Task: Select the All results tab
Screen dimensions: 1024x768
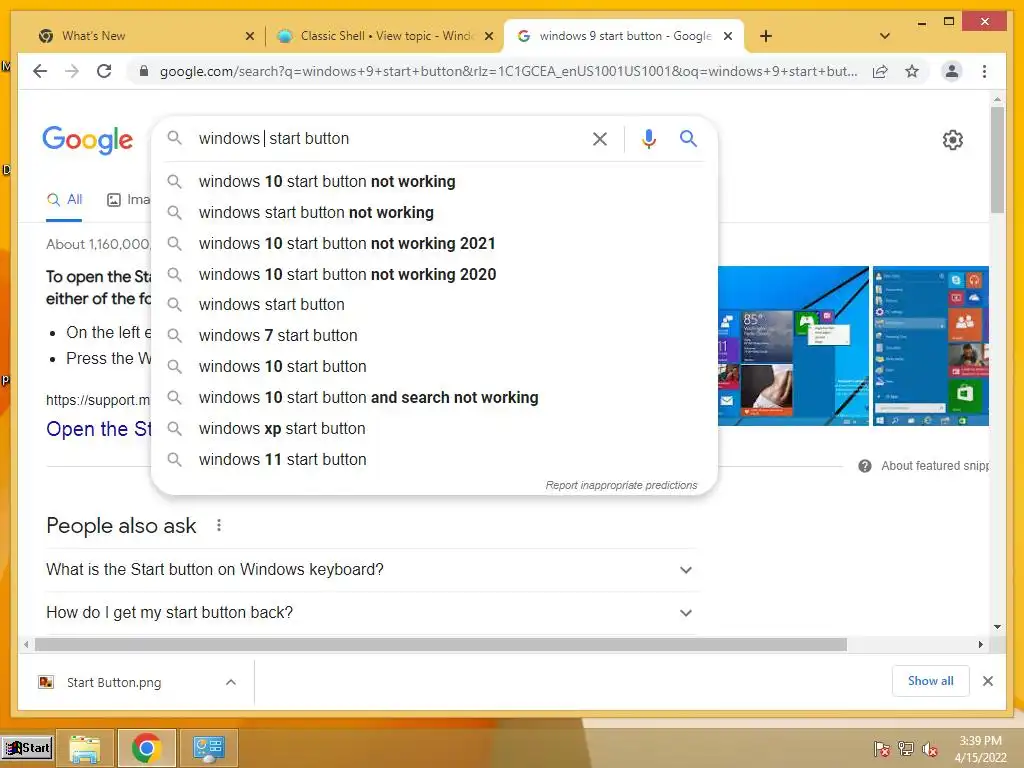Action: pos(64,200)
